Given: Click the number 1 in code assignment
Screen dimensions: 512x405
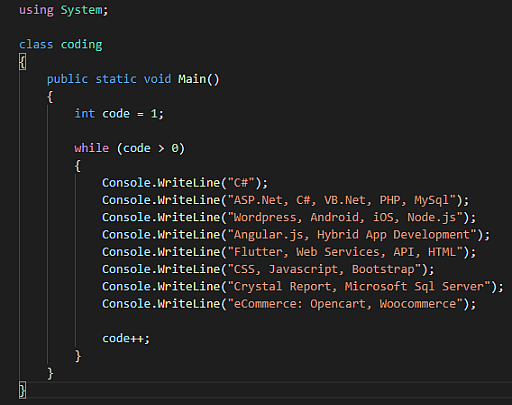Looking at the screenshot, I should tap(154, 114).
